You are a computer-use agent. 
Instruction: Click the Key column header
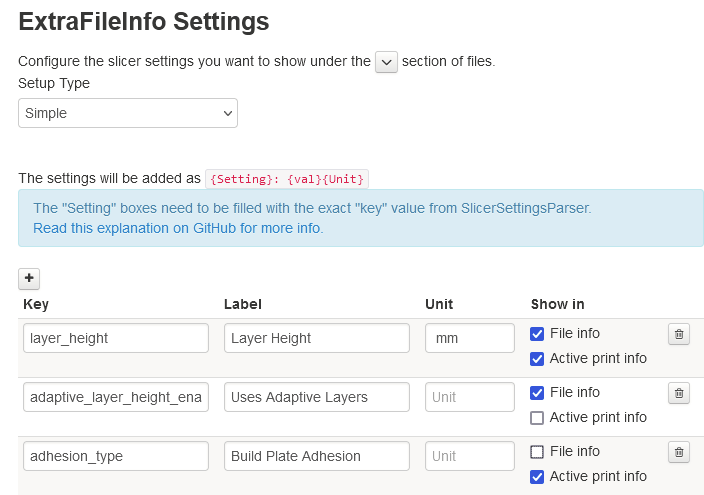click(x=36, y=304)
